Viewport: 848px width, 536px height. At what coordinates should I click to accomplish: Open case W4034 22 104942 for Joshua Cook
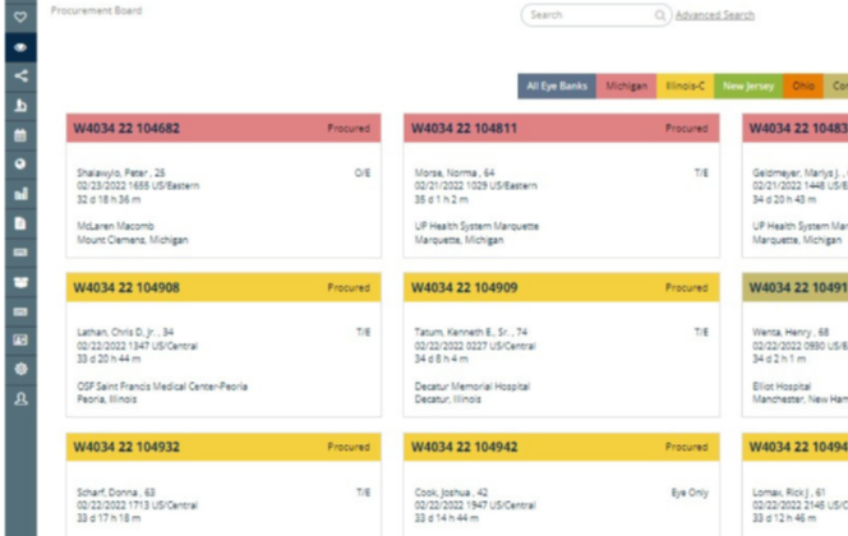(x=561, y=447)
